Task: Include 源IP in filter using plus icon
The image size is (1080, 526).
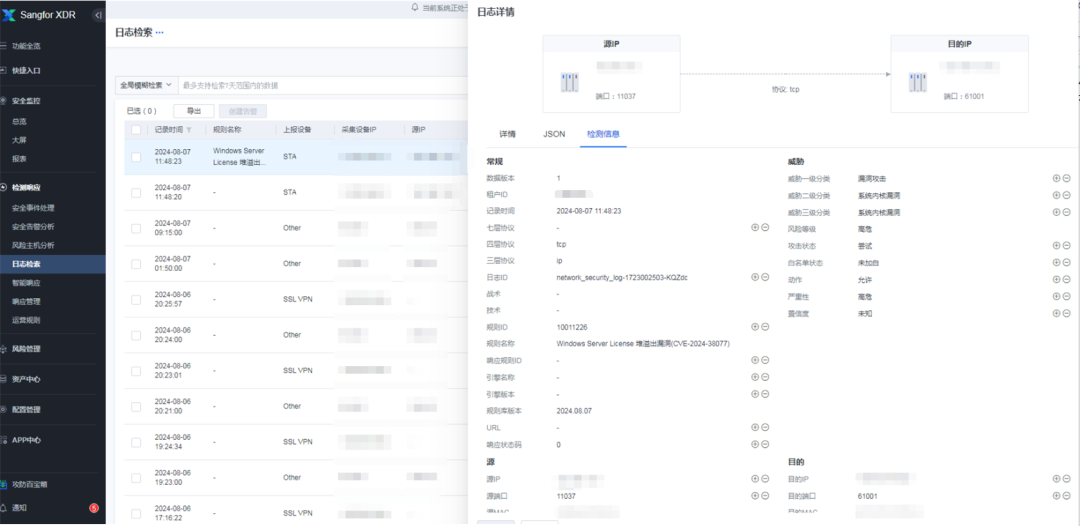Action: tap(755, 478)
